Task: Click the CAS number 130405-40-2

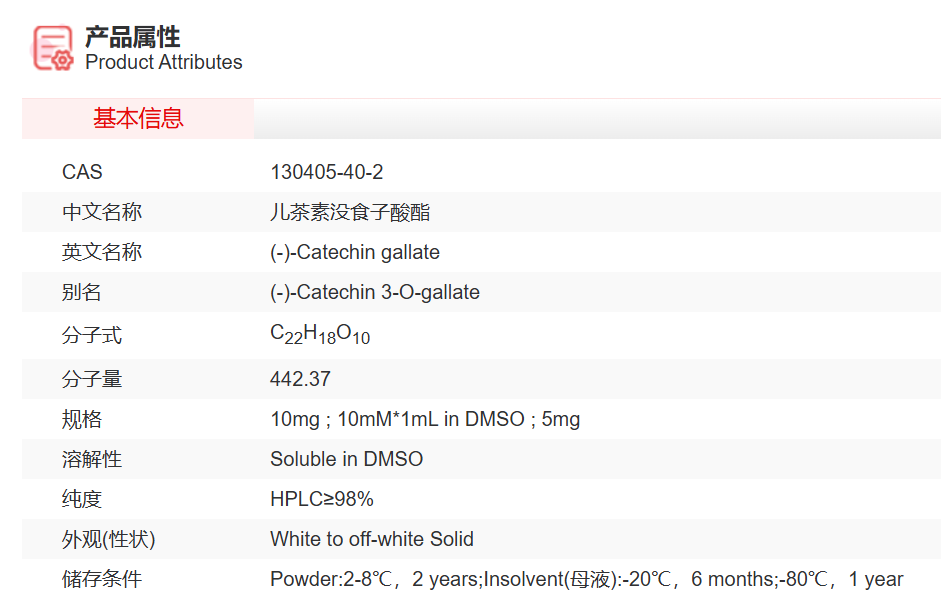Action: point(326,172)
